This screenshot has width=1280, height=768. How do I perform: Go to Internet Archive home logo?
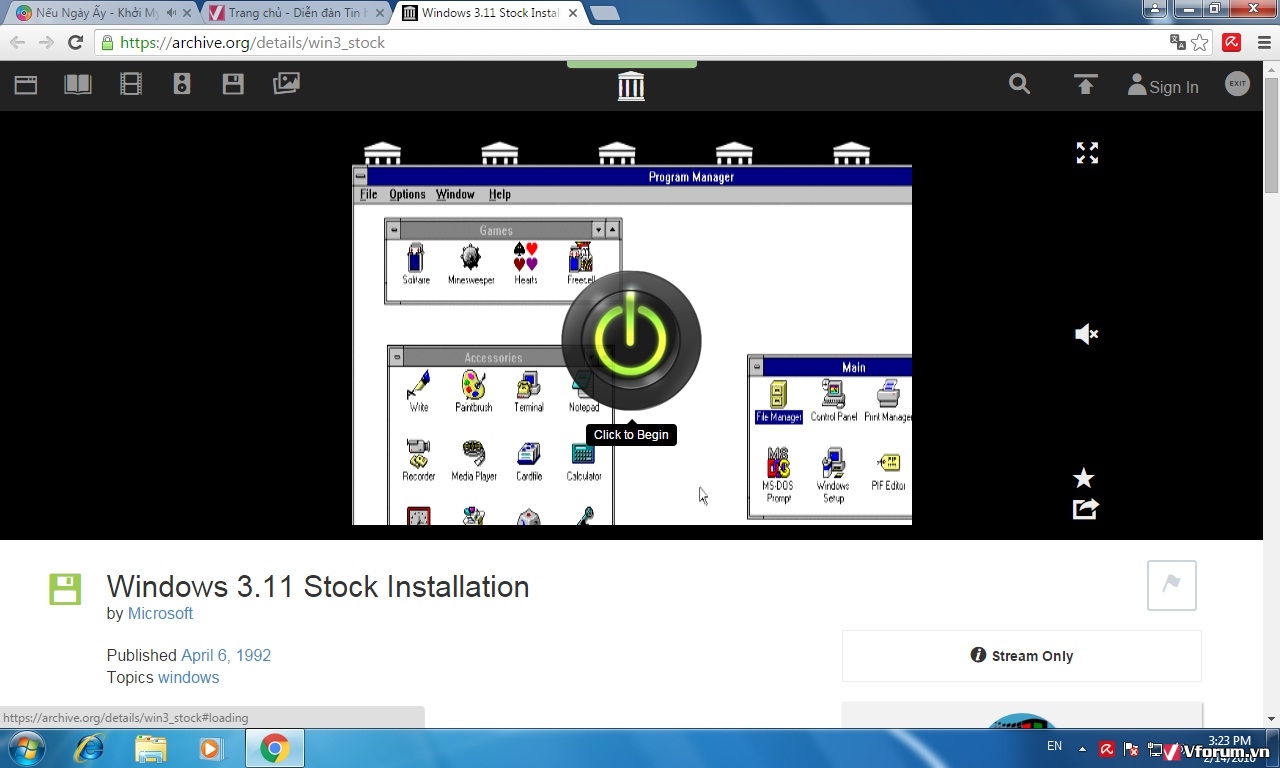(x=631, y=86)
